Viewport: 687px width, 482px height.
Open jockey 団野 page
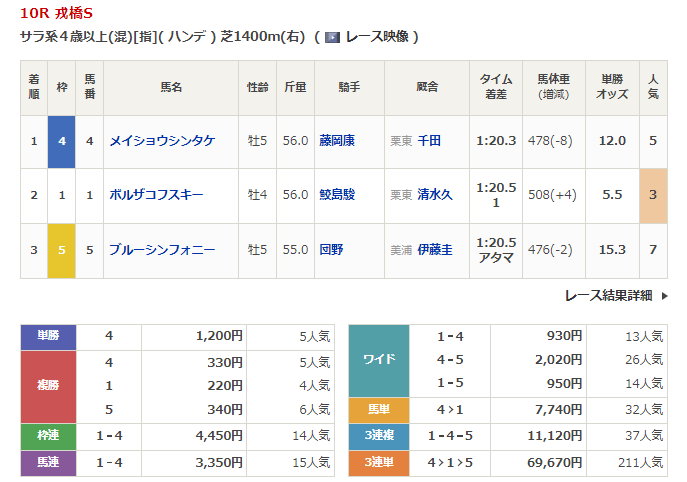(331, 250)
